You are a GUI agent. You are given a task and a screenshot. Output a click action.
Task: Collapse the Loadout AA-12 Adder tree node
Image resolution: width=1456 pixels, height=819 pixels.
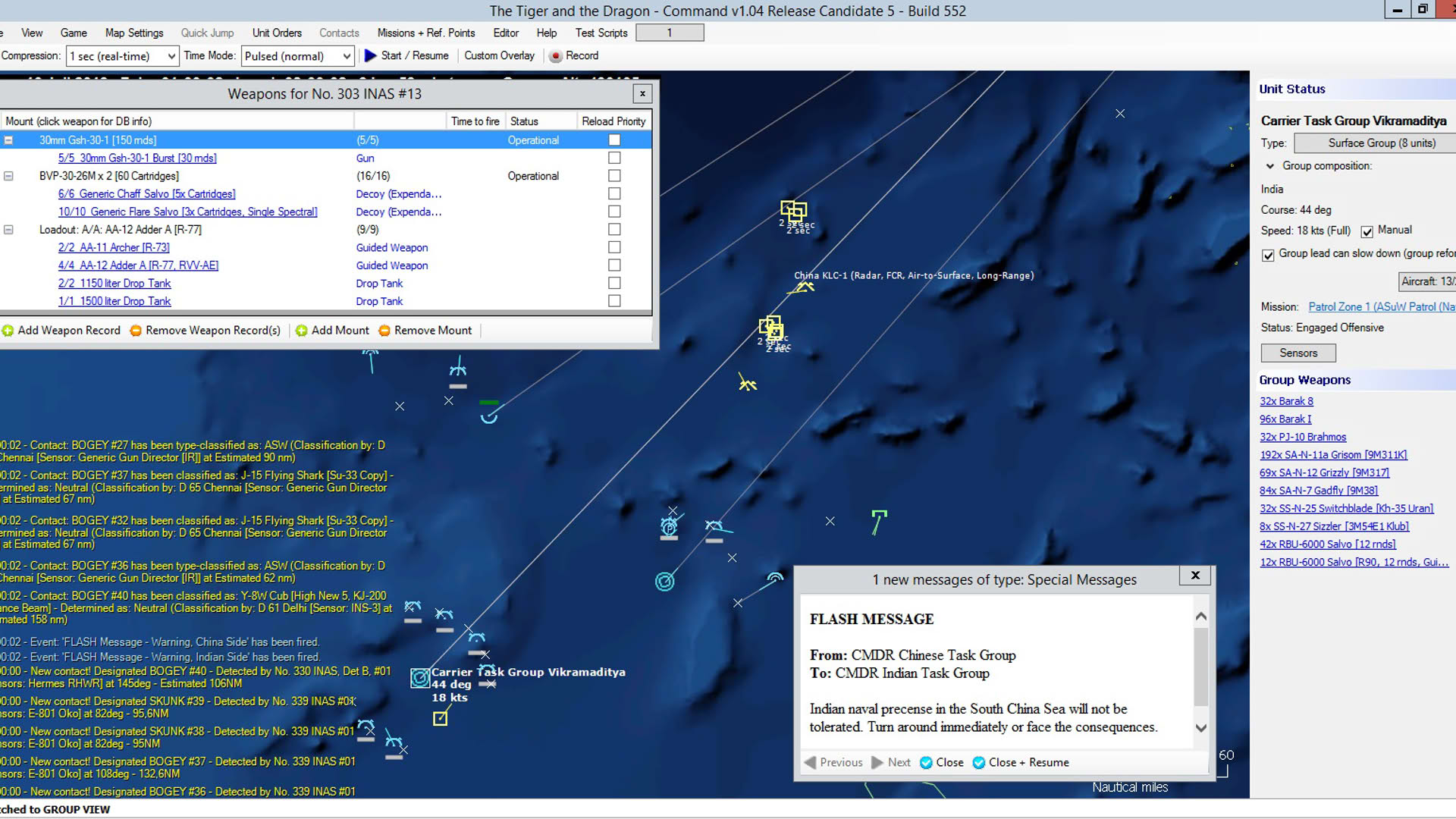8,230
